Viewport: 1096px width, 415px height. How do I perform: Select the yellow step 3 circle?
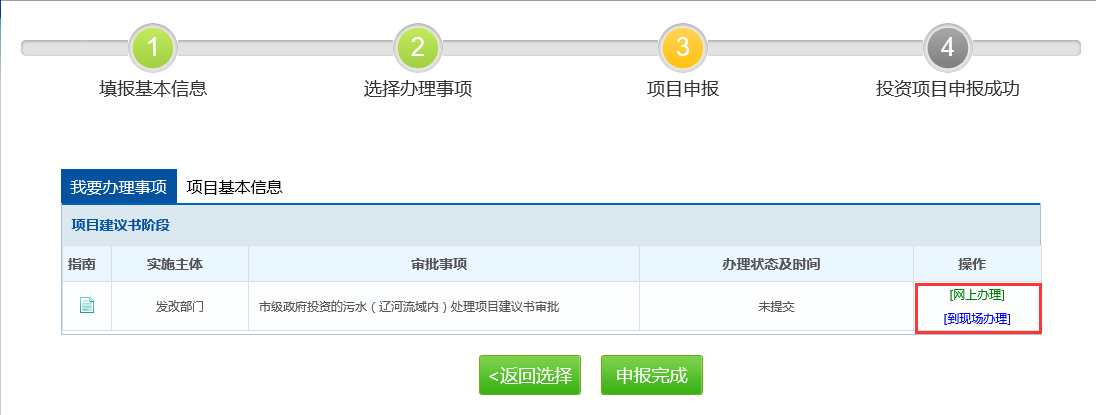(x=683, y=48)
